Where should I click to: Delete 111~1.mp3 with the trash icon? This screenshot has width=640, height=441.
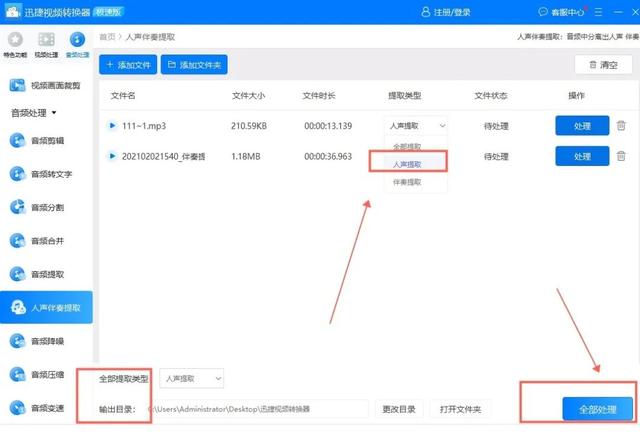coord(621,126)
